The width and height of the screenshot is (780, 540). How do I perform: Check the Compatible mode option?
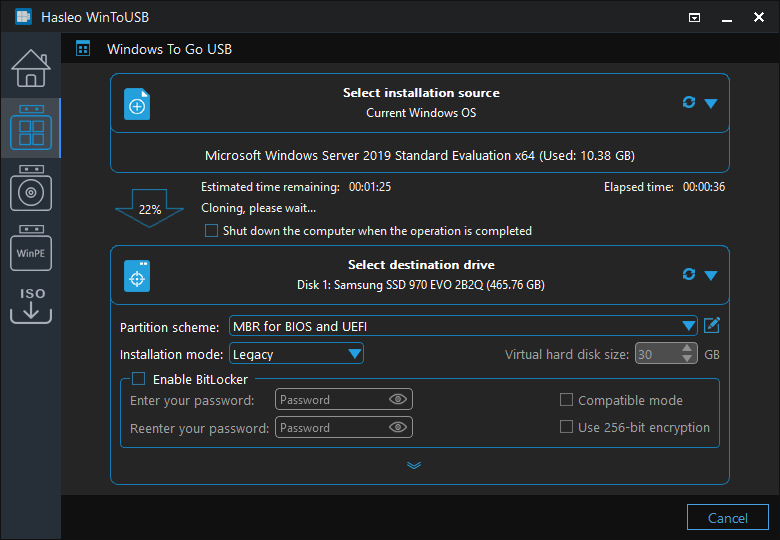[566, 400]
